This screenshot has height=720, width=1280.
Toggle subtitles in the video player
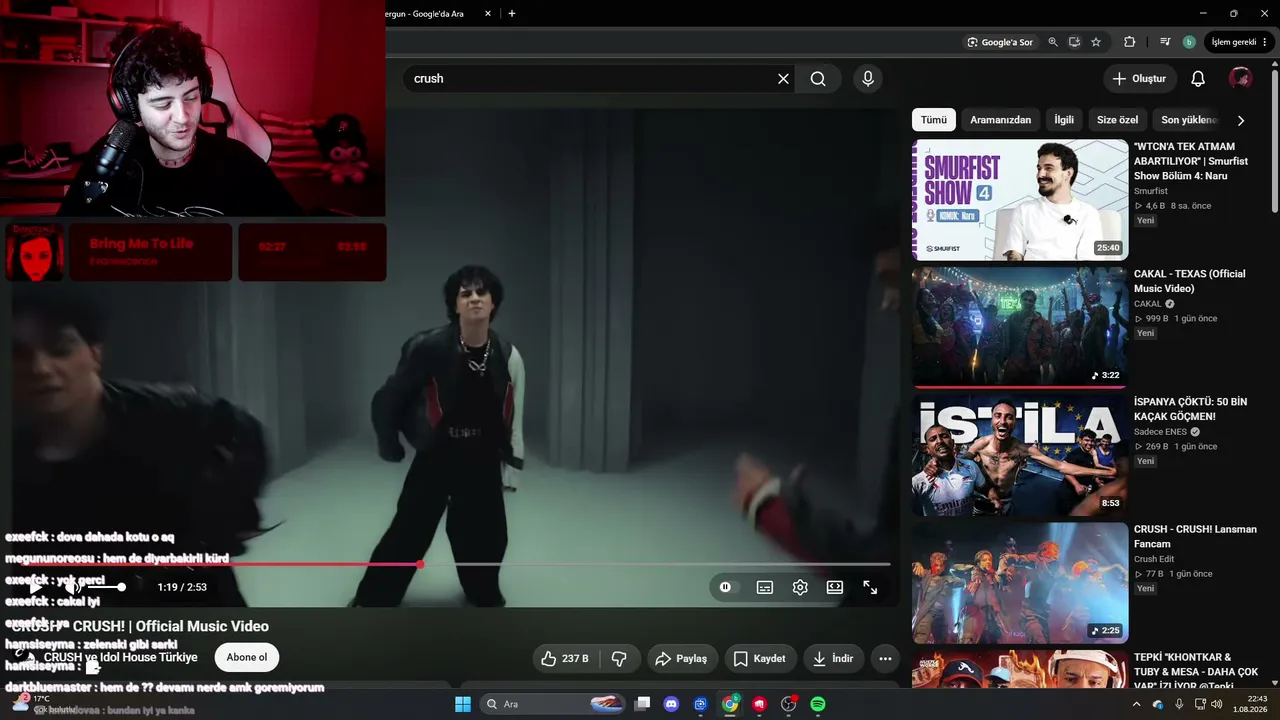(x=765, y=587)
